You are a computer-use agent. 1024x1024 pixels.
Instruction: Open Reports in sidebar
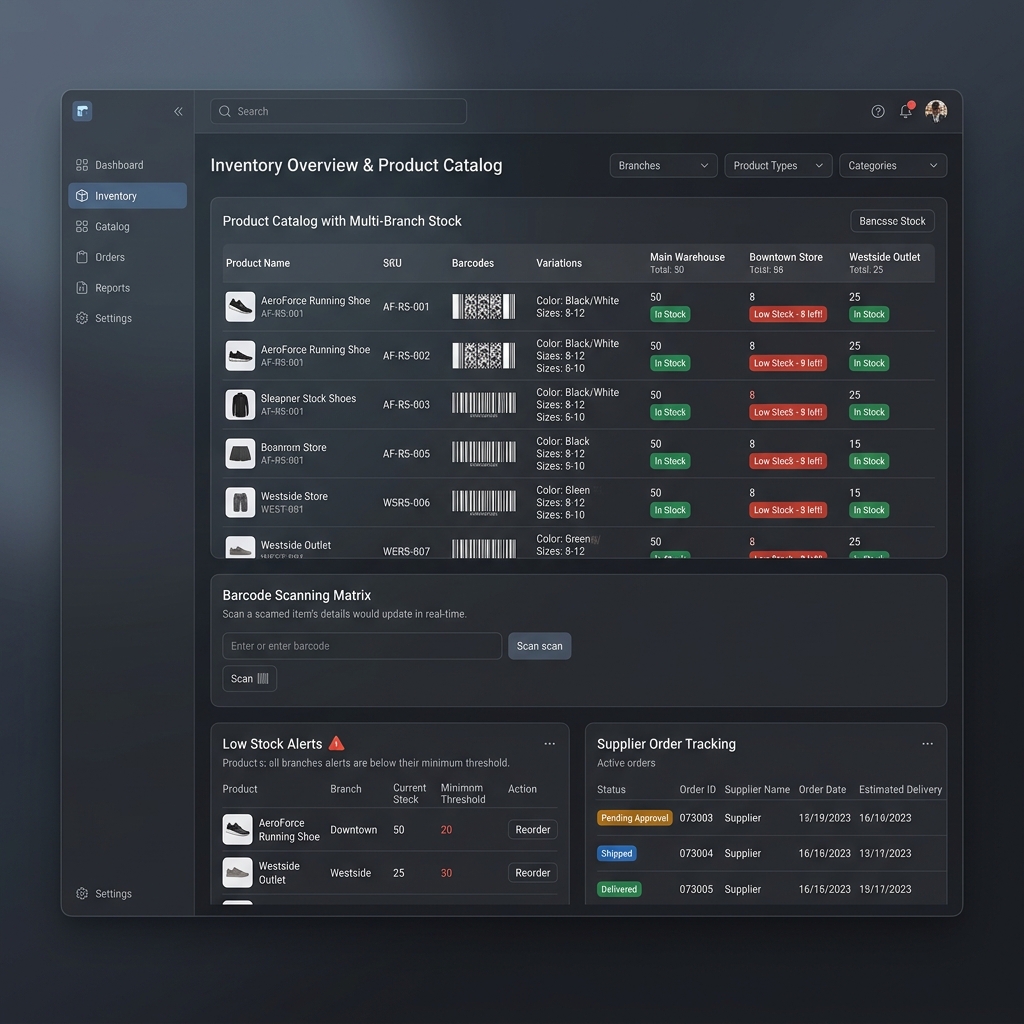click(x=127, y=287)
